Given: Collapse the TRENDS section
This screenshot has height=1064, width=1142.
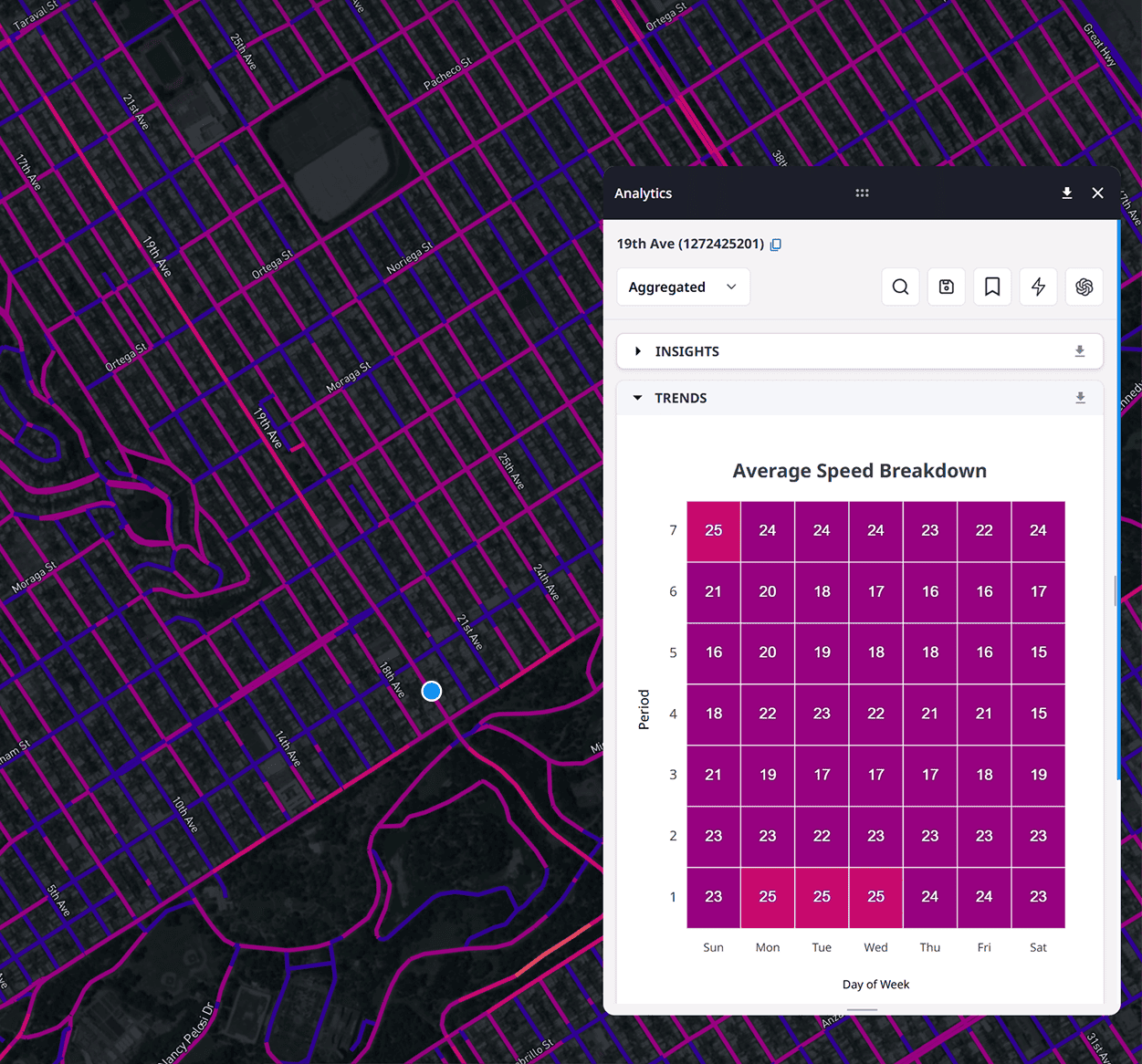Looking at the screenshot, I should tap(638, 398).
